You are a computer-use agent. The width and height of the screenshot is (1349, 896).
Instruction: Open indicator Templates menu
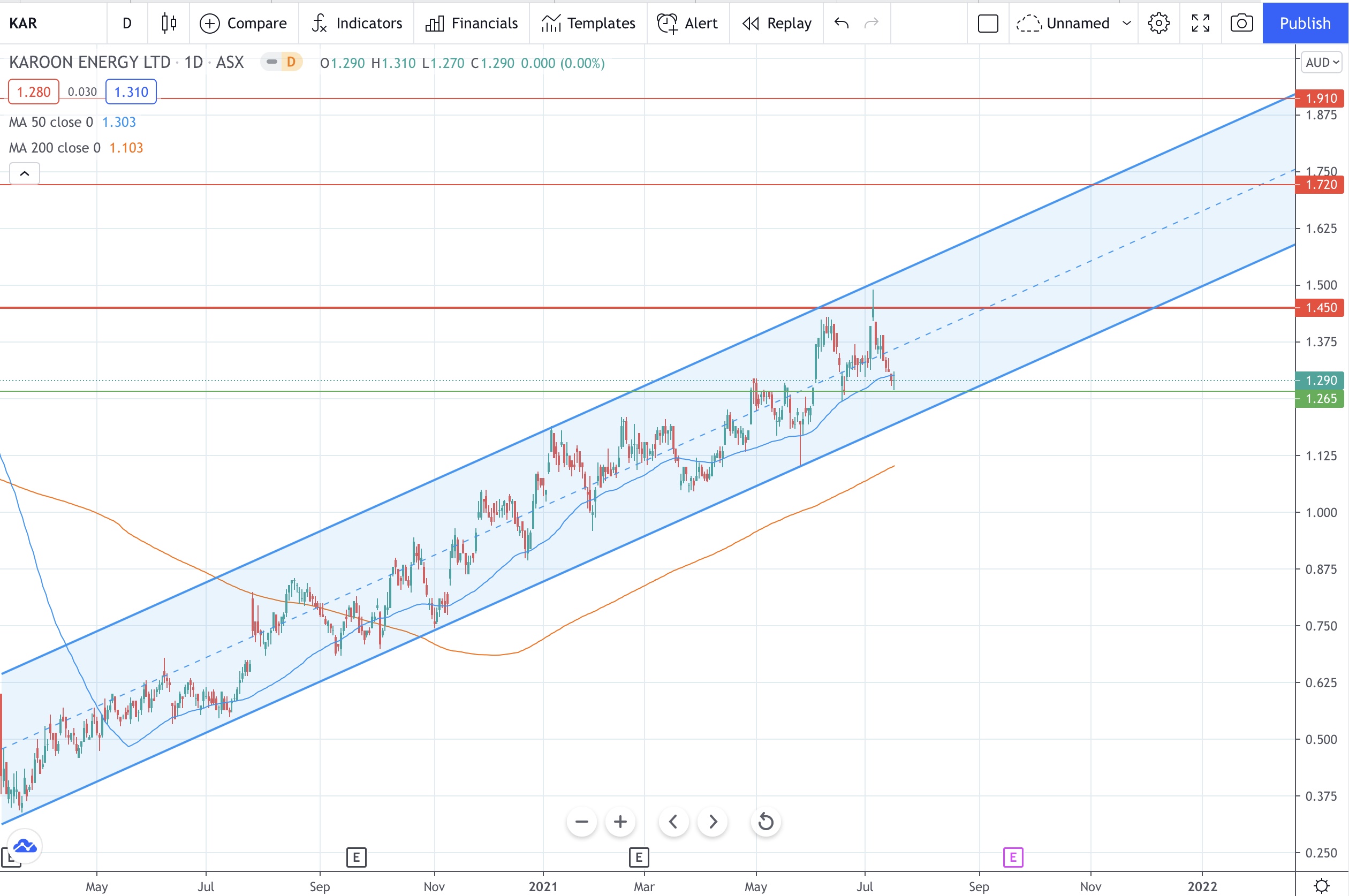(x=588, y=24)
